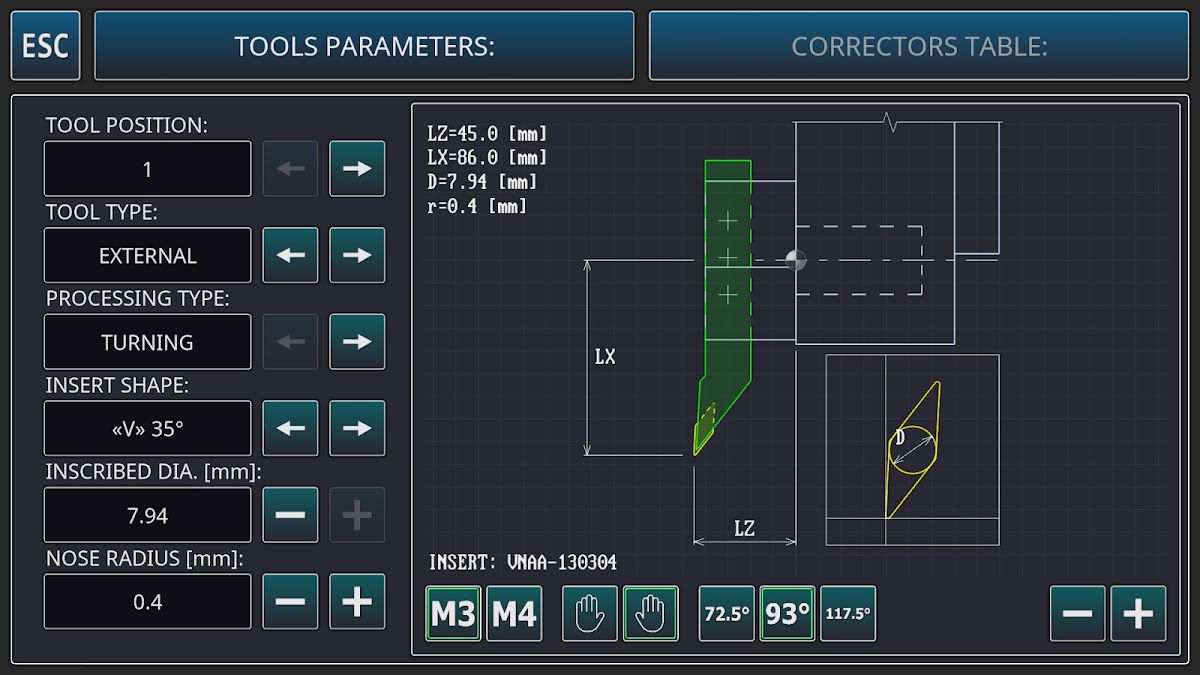
Task: Switch to previous insert shape
Action: click(290, 428)
